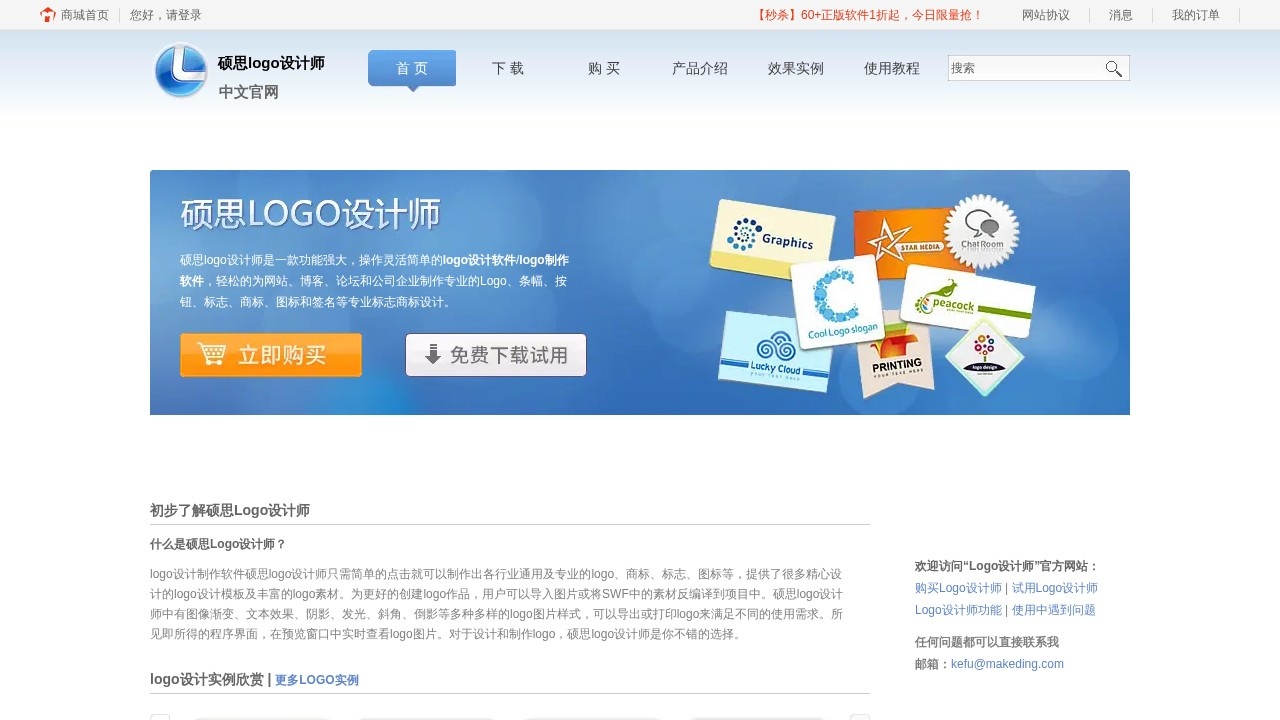Email kefu@makeding.com via the contact link

(1007, 664)
